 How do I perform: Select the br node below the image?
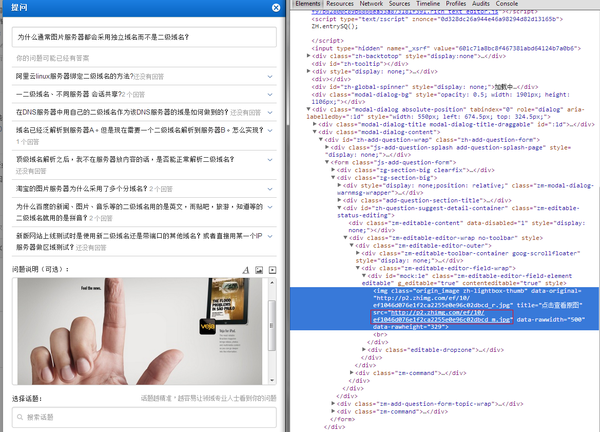pyautogui.click(x=380, y=334)
